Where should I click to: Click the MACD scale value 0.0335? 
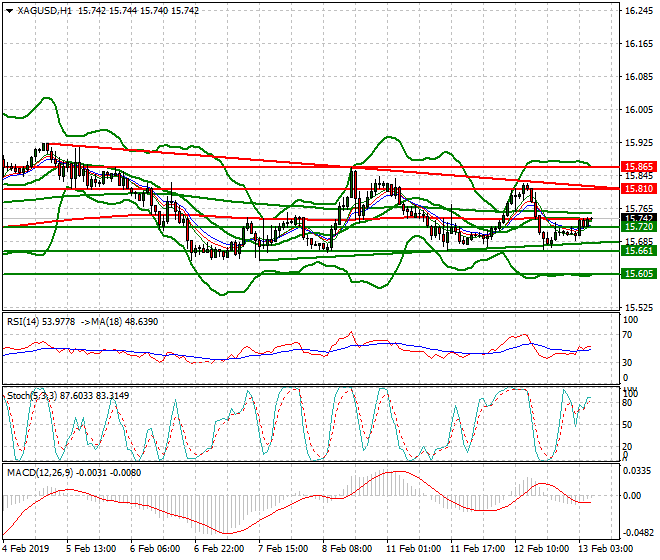637,471
